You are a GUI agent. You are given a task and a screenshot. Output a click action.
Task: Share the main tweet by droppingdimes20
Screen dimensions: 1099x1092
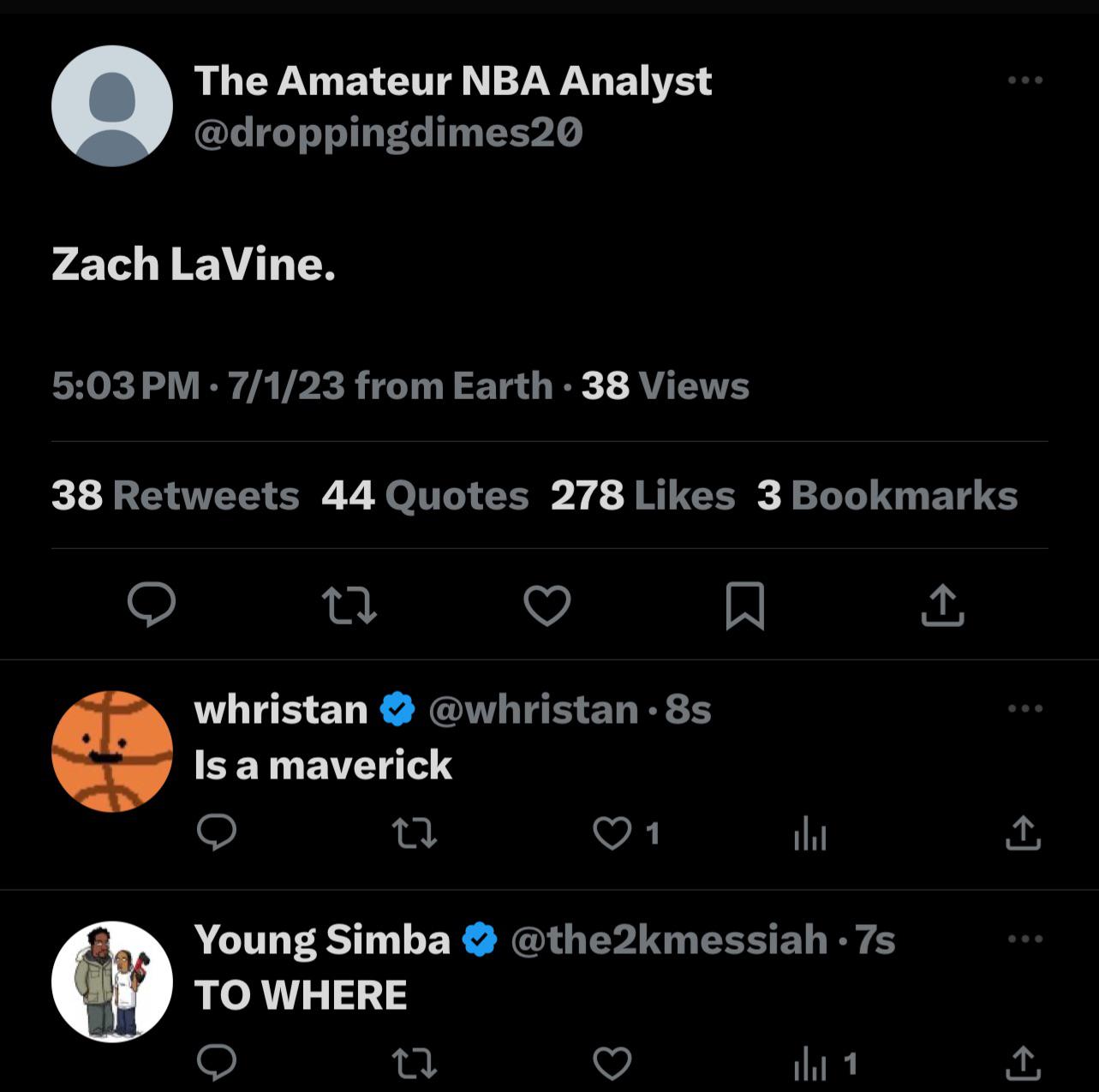[942, 605]
